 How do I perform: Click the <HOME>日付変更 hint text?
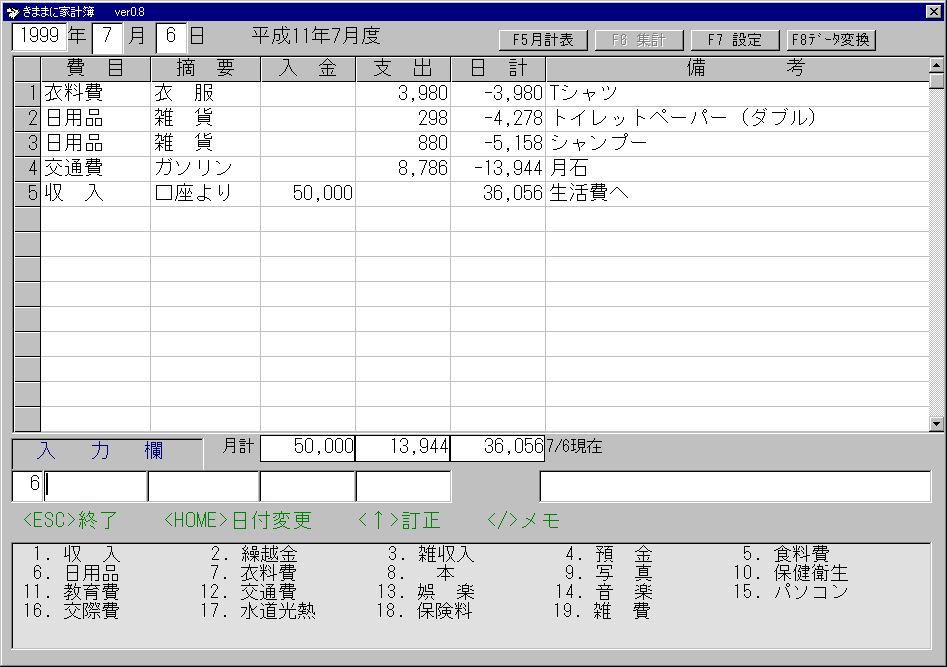[238, 520]
